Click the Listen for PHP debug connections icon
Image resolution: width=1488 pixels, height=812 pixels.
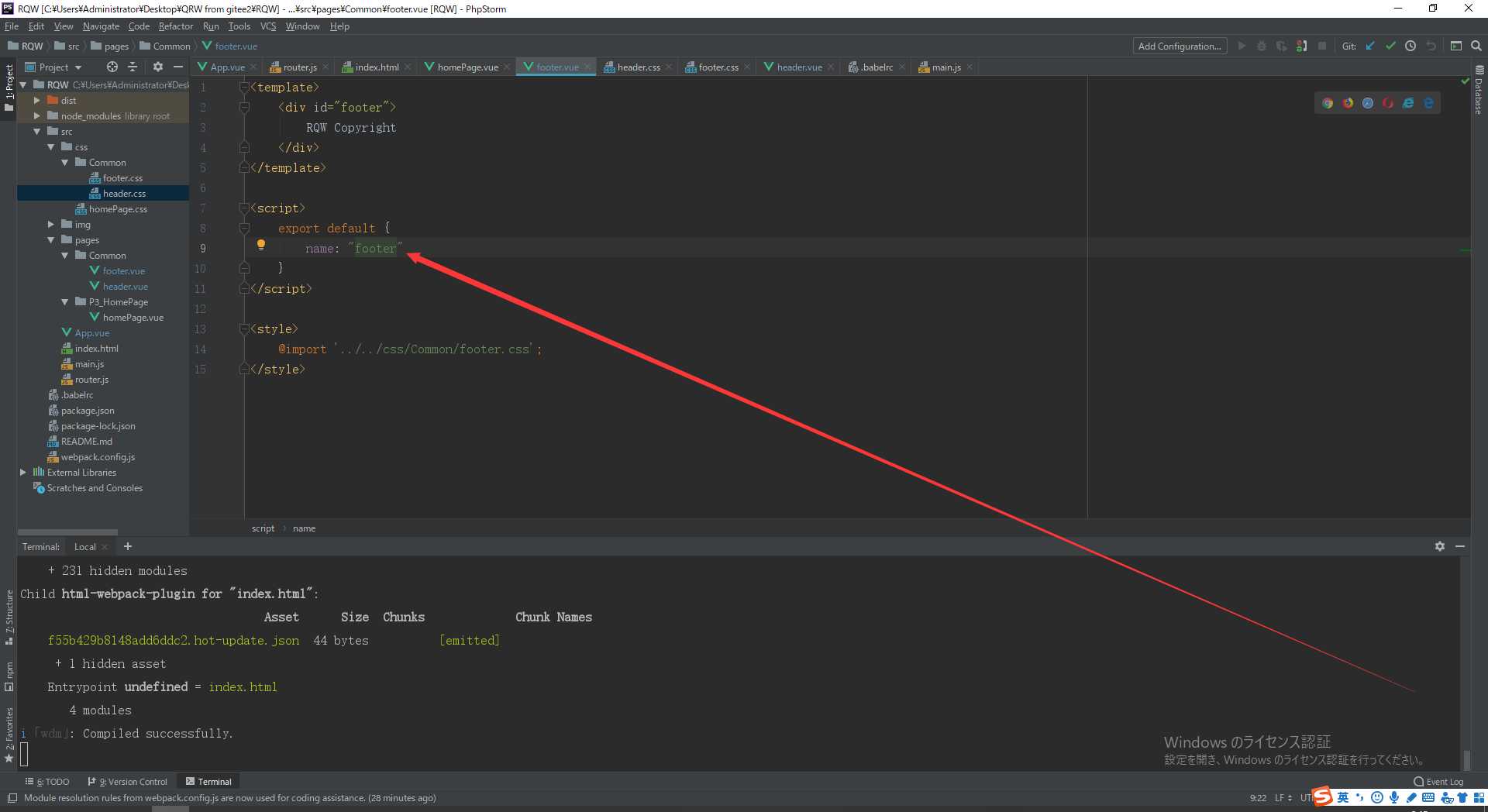pos(1302,46)
